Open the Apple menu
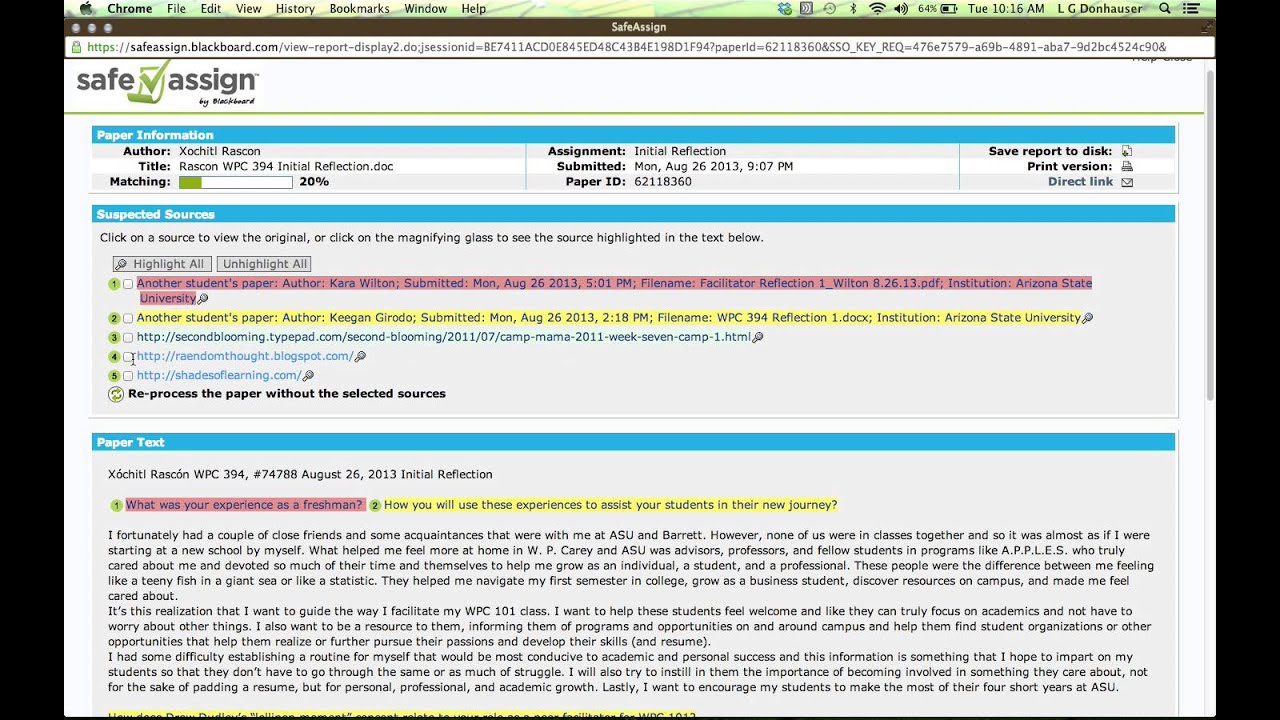This screenshot has width=1280, height=720. click(85, 9)
